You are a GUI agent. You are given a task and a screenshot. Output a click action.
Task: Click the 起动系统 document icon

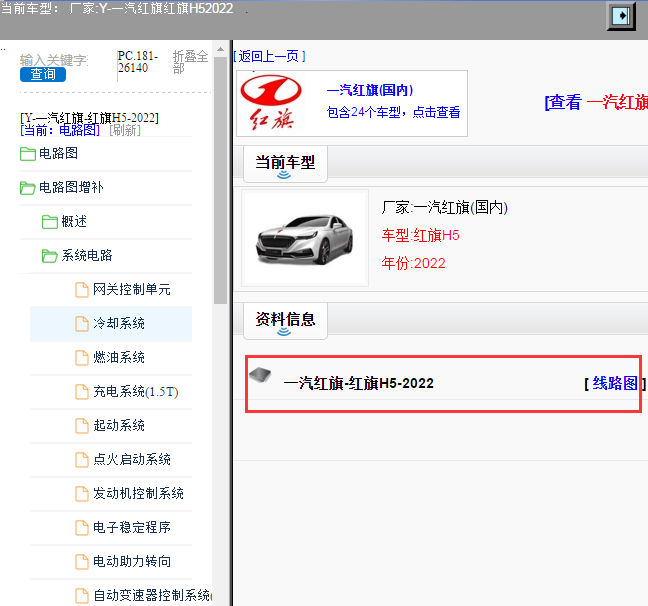[x=82, y=425]
